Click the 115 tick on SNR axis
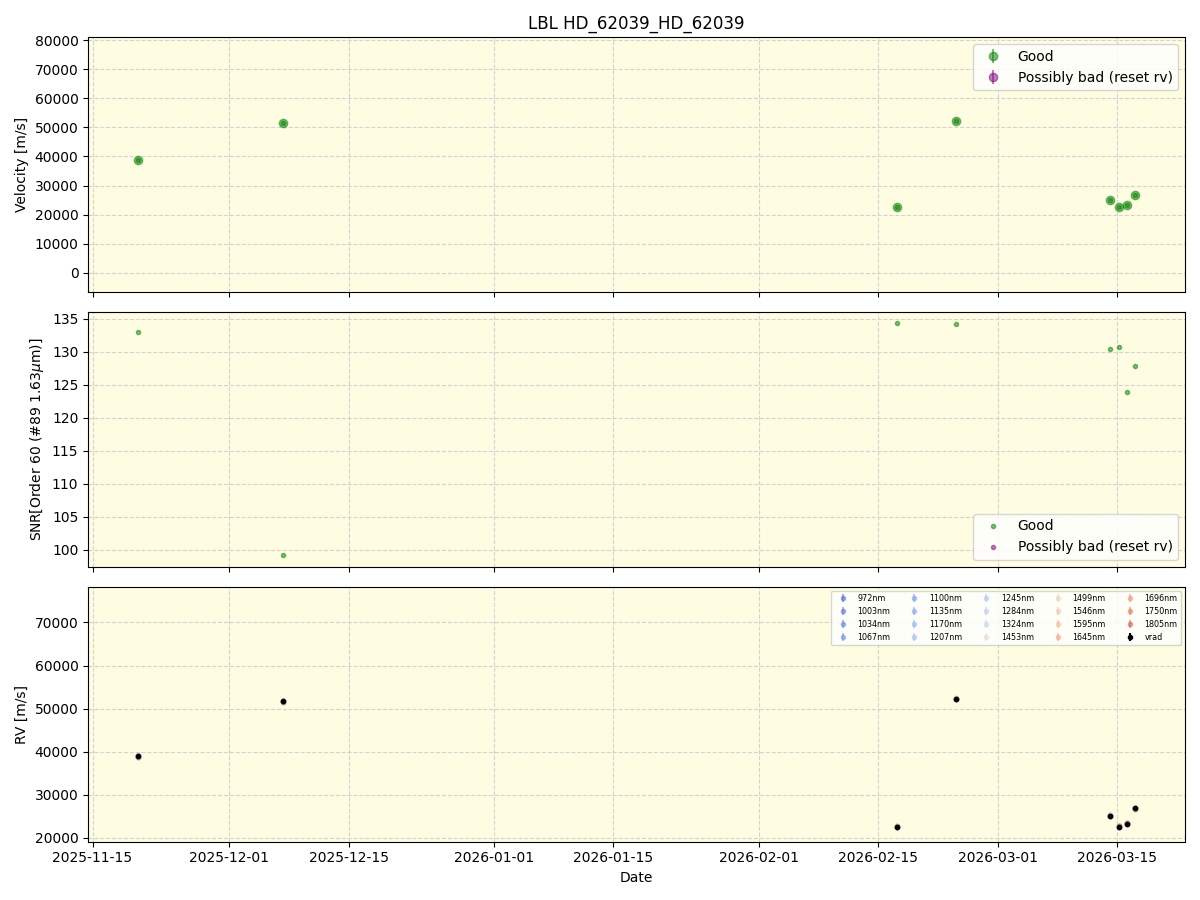The width and height of the screenshot is (1200, 900). (68, 451)
